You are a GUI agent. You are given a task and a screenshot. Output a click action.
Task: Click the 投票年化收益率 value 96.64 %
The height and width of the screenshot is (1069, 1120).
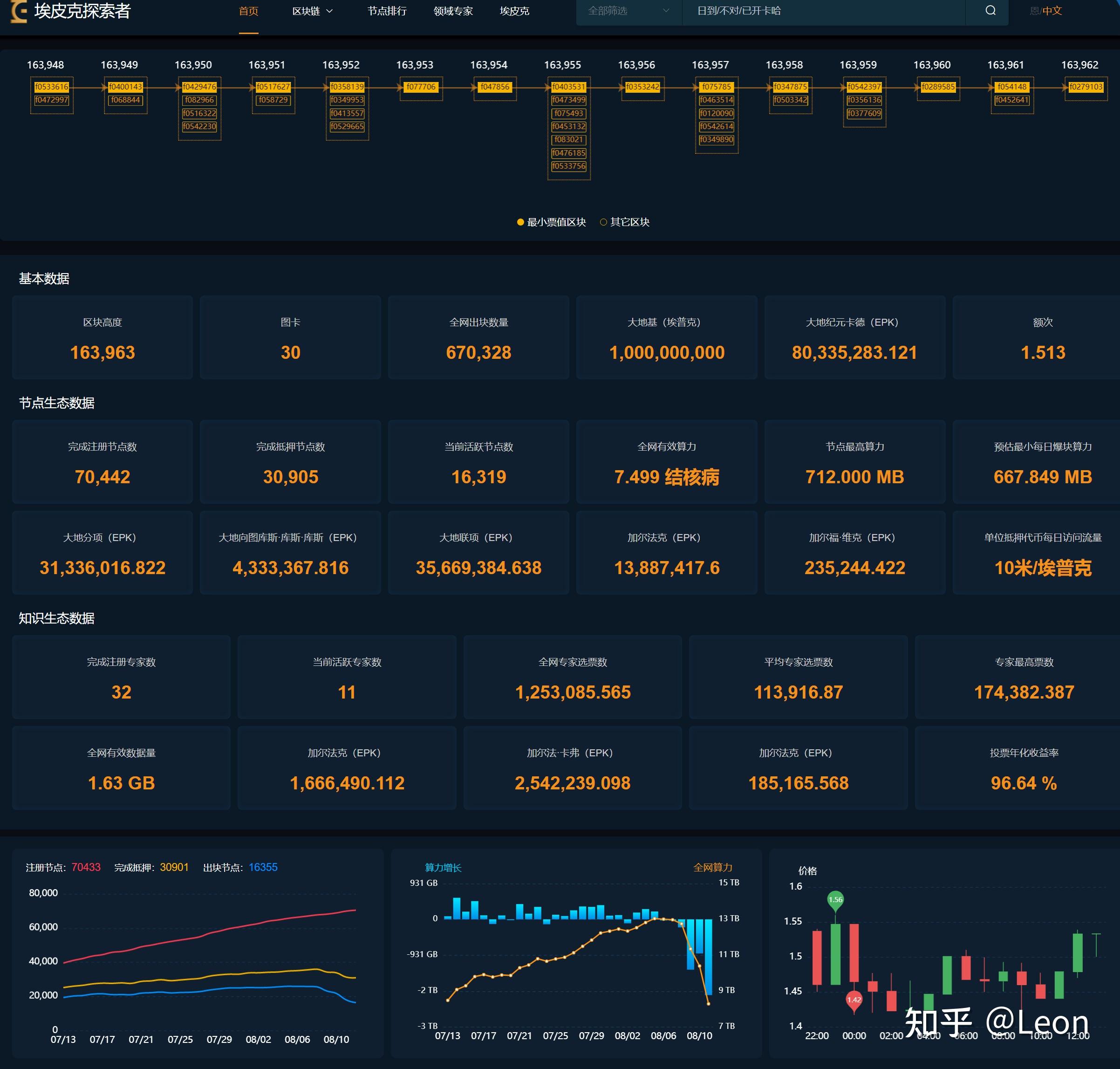pos(1024,783)
